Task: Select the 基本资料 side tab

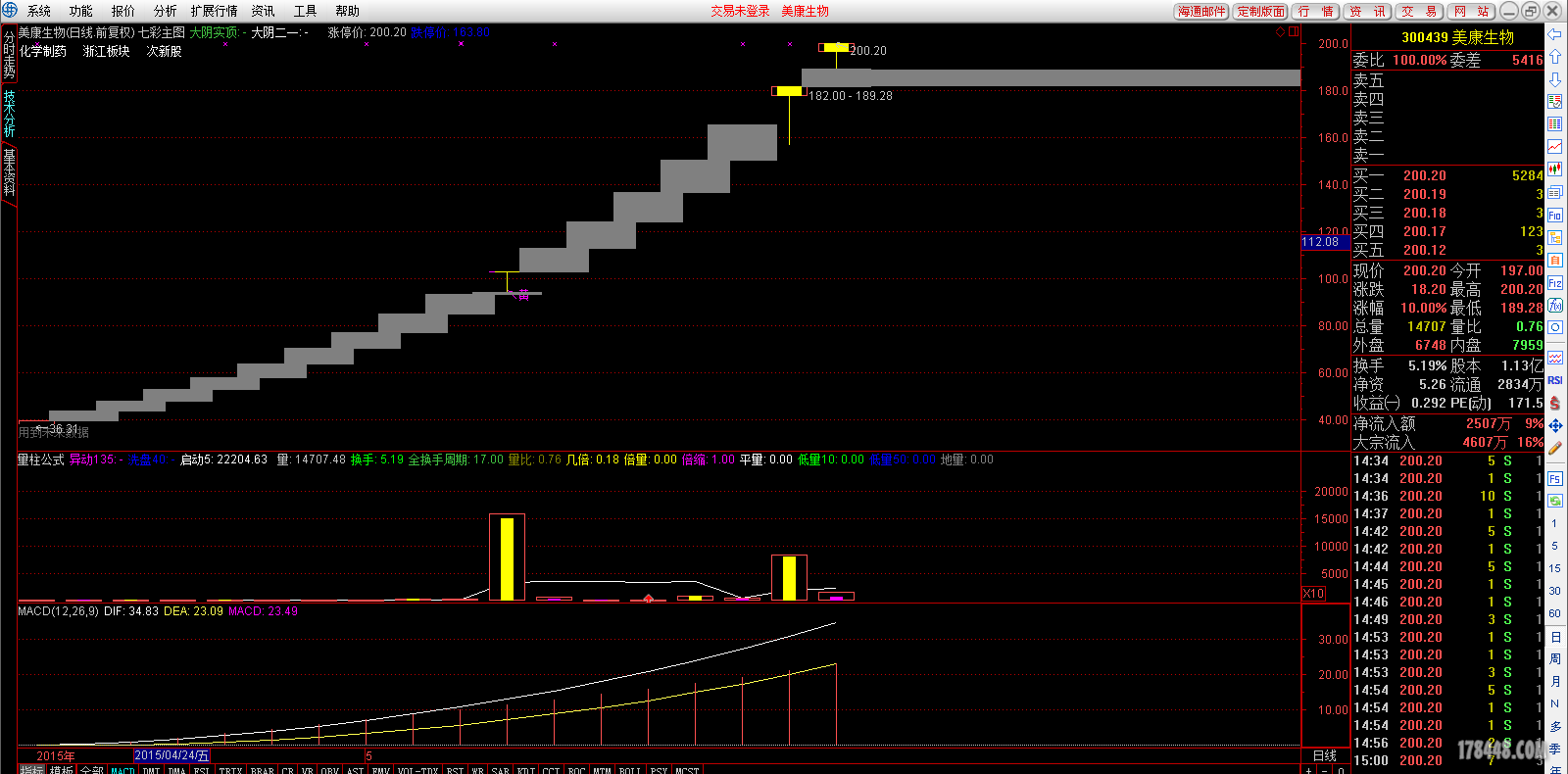Action: pyautogui.click(x=9, y=172)
